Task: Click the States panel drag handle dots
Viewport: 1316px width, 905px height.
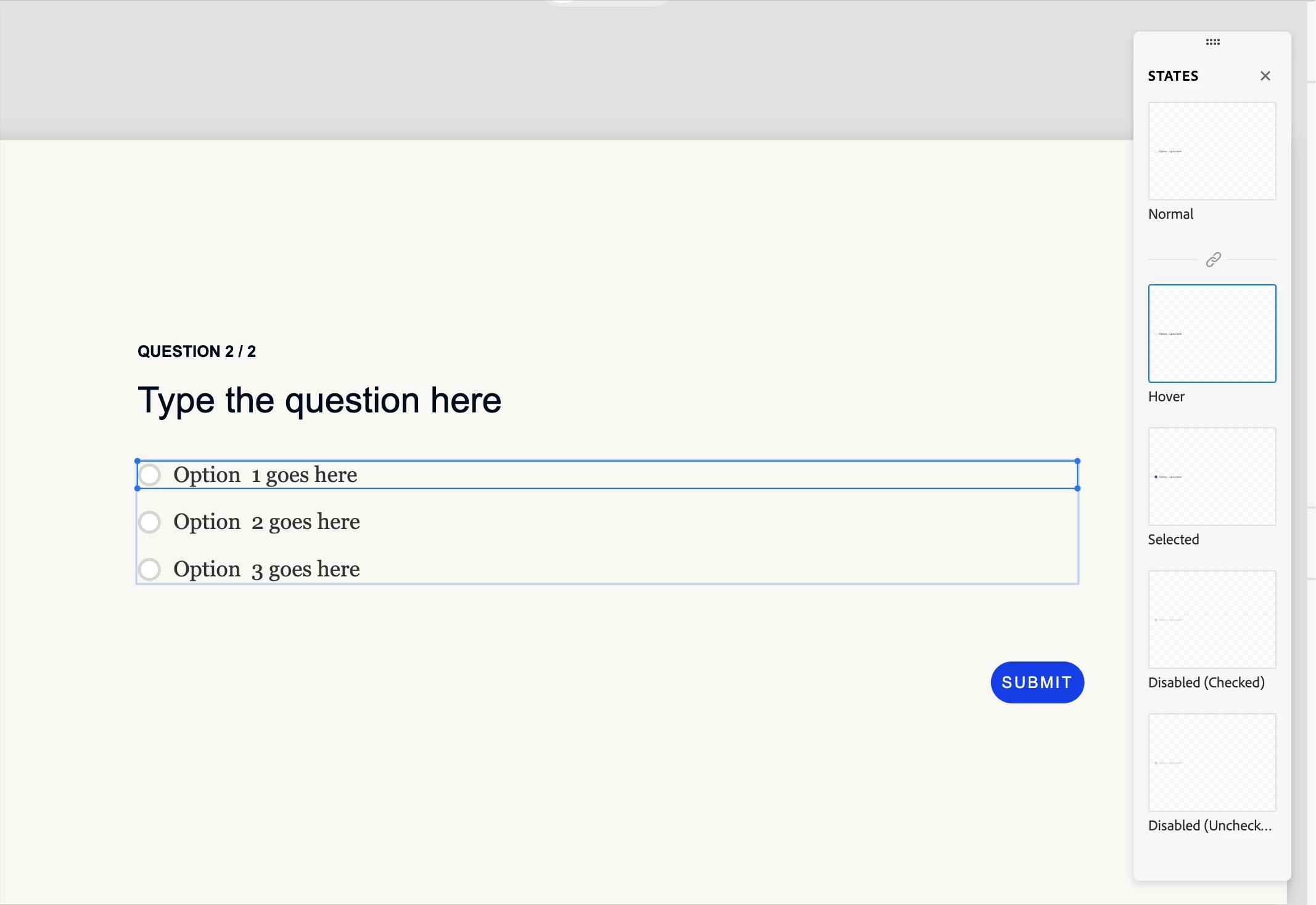Action: click(x=1212, y=42)
